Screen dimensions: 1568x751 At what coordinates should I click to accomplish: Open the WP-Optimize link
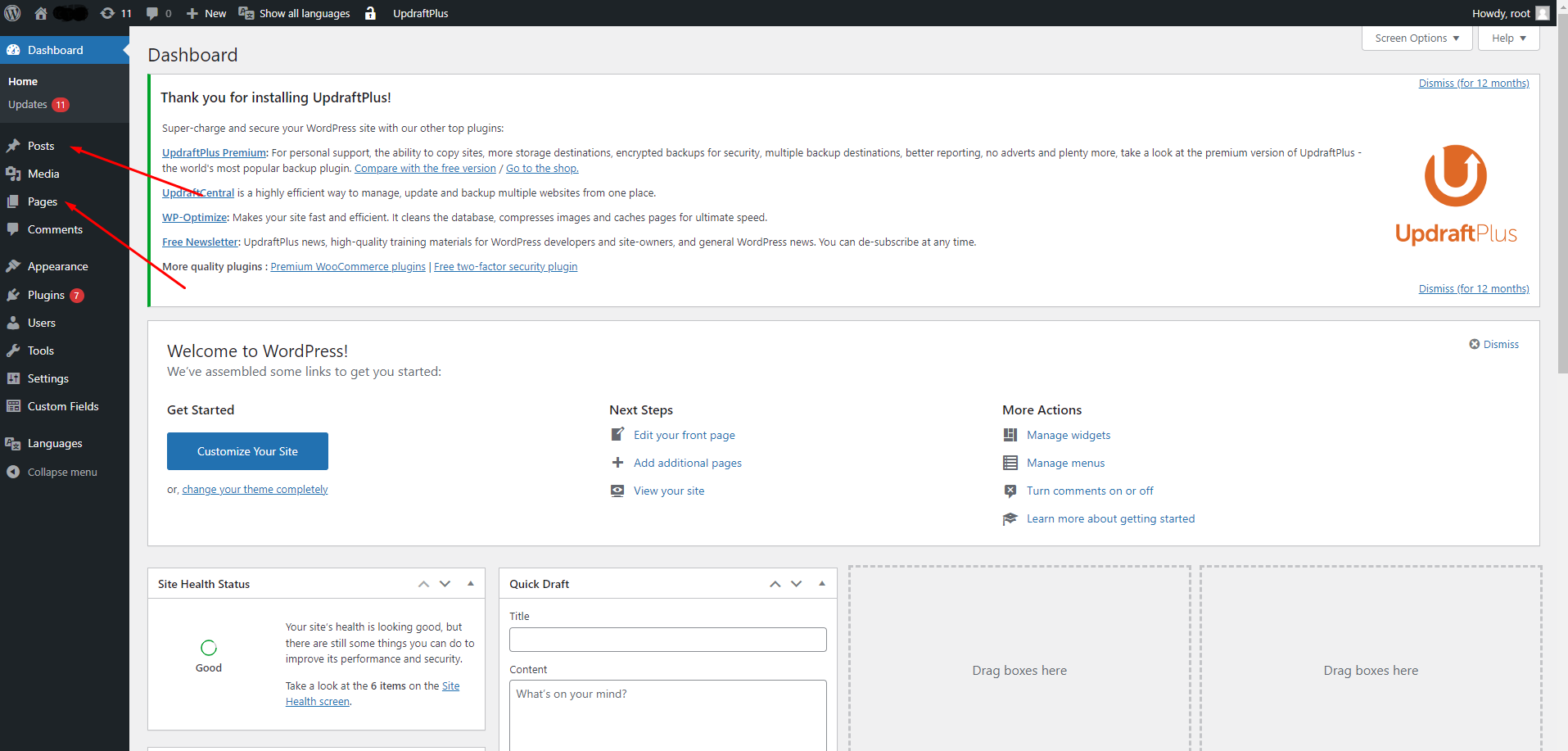[194, 217]
